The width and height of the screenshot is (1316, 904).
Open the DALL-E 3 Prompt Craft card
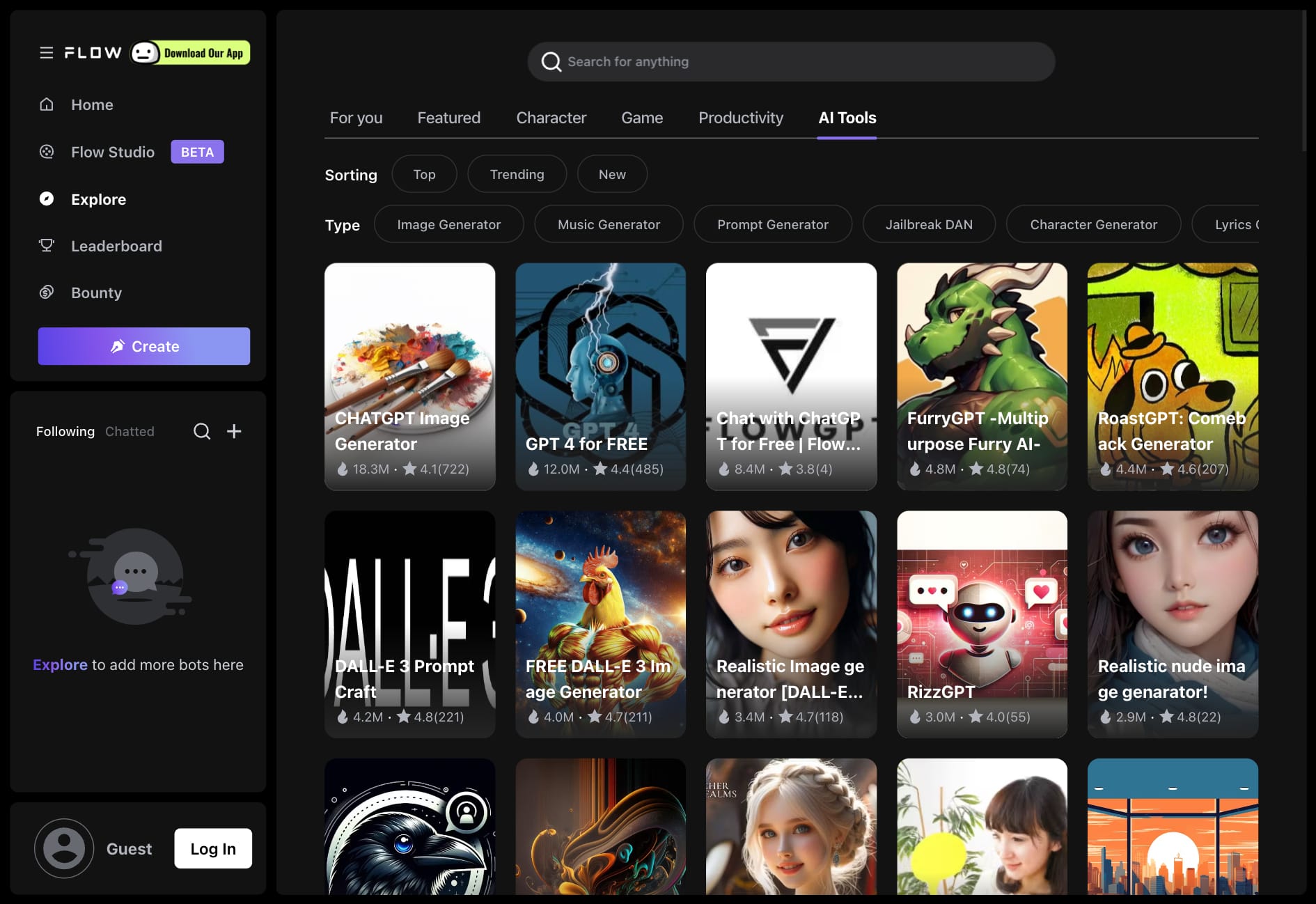[x=410, y=625]
